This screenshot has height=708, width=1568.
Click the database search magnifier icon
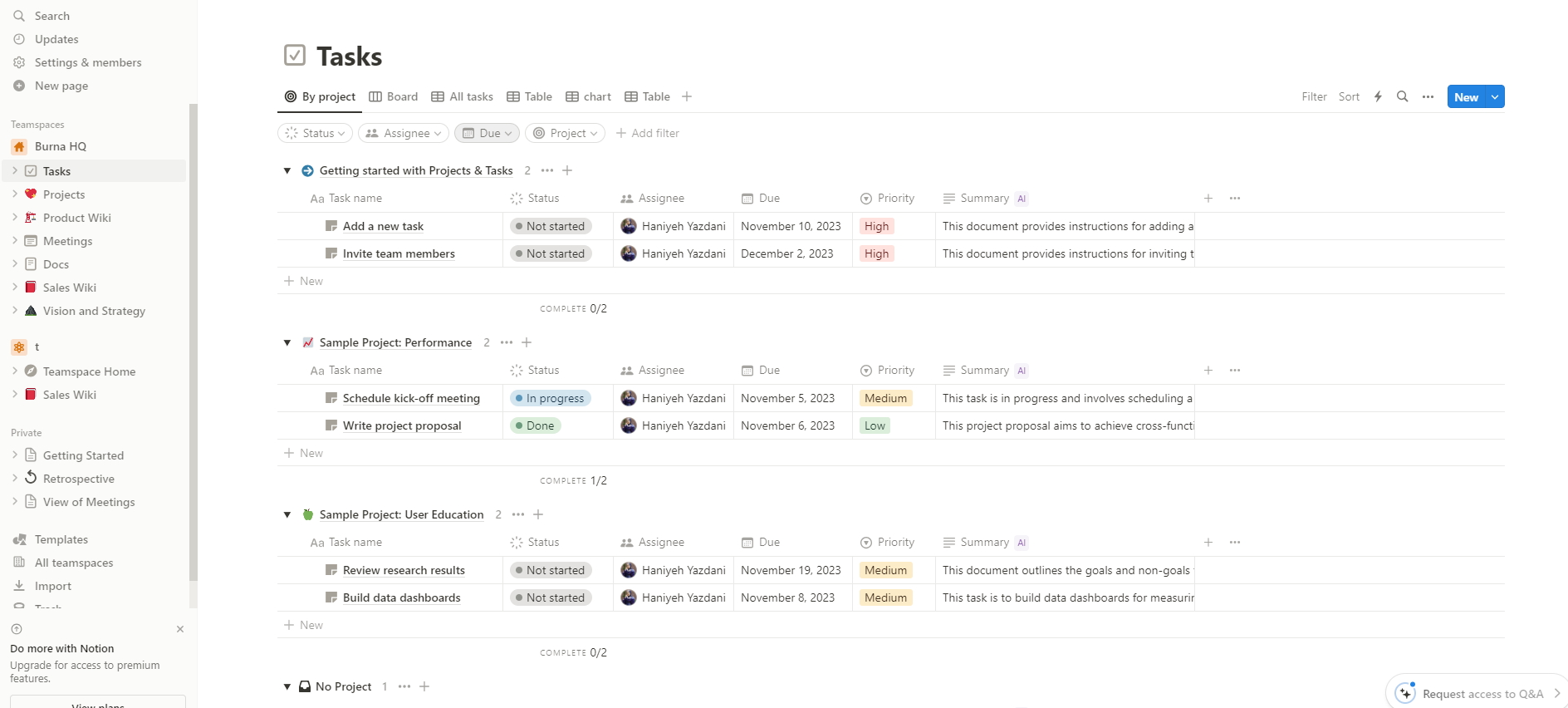coord(1403,96)
